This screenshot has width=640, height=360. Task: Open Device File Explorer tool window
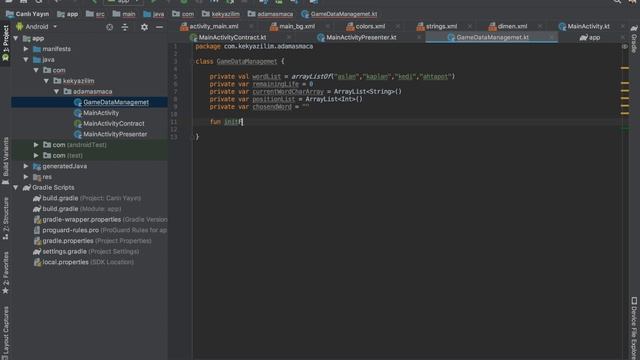coord(634,328)
